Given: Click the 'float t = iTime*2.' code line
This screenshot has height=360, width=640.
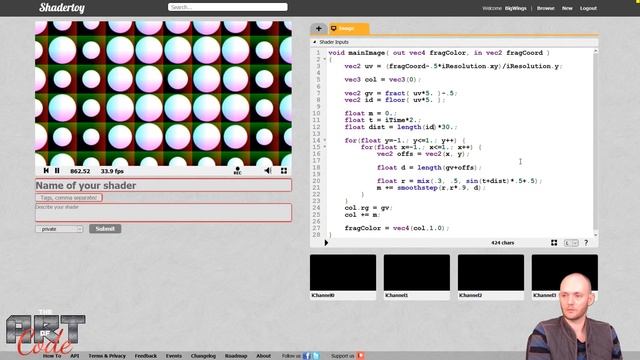Looking at the screenshot, I should pos(382,120).
